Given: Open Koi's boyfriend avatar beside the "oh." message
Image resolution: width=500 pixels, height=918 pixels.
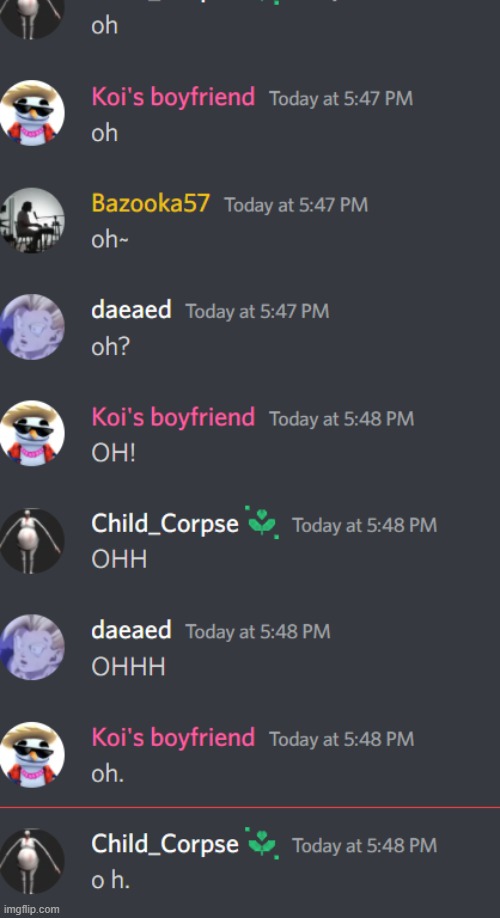Looking at the screenshot, I should [x=32, y=755].
